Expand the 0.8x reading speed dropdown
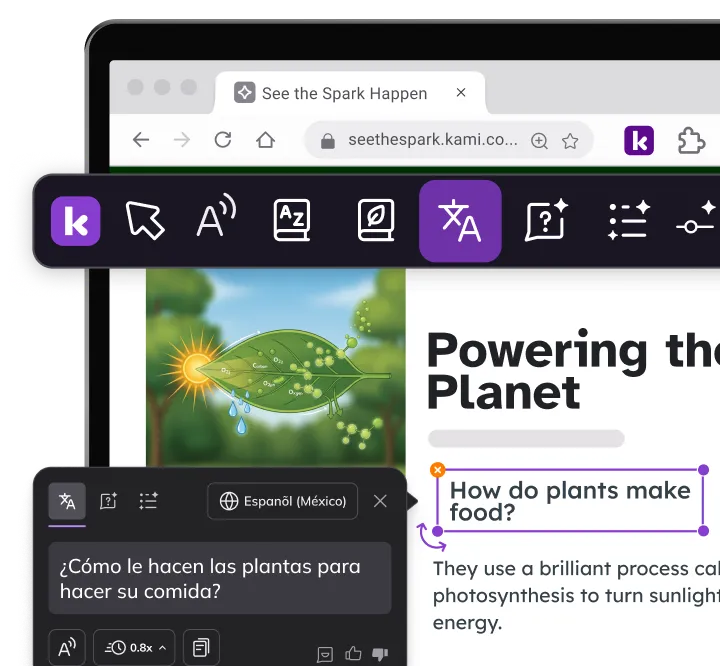The width and height of the screenshot is (720, 666). click(x=134, y=648)
